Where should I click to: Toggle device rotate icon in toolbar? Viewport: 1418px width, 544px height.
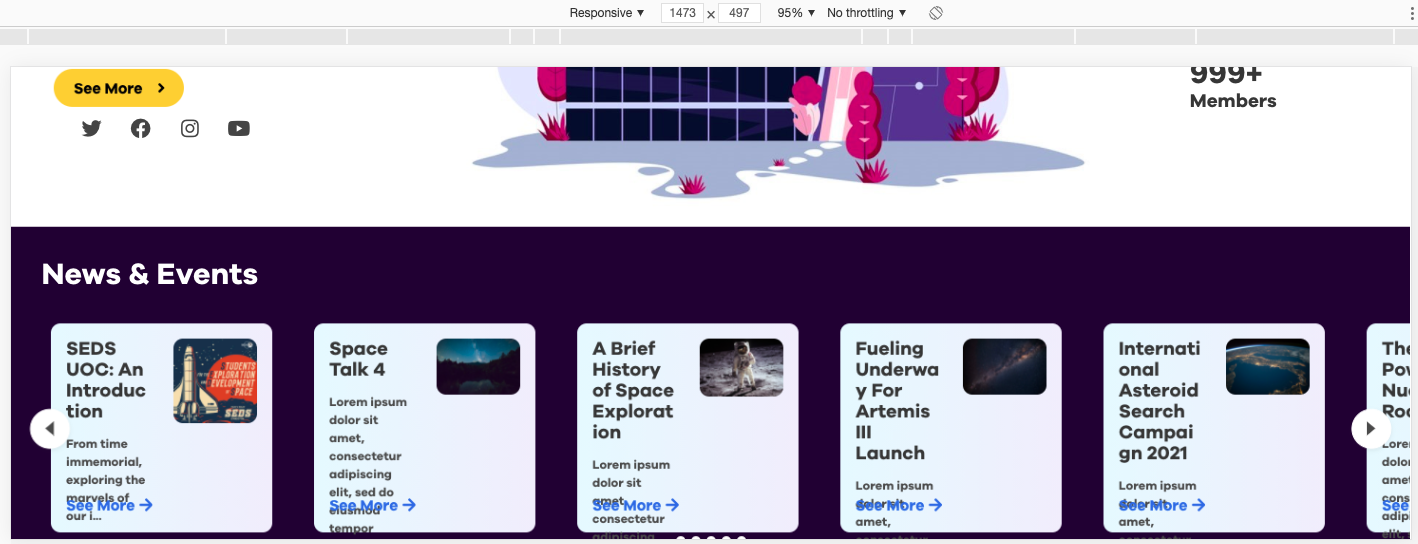tap(936, 13)
